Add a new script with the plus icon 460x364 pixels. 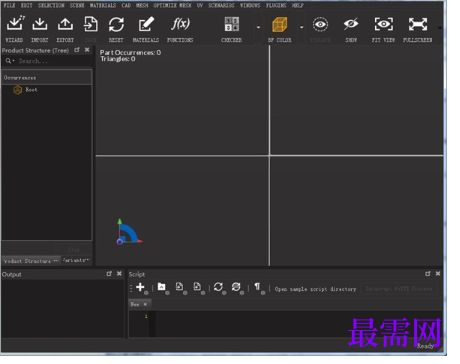pos(140,287)
